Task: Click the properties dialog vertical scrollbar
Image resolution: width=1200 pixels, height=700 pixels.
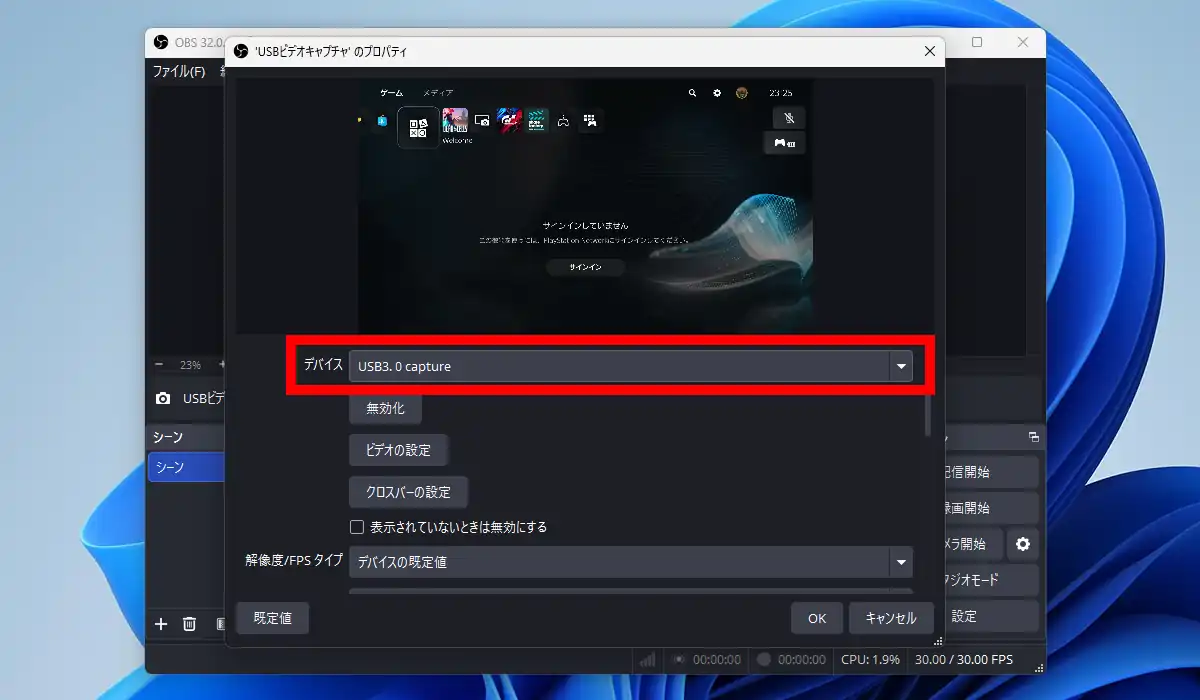Action: coord(928,415)
